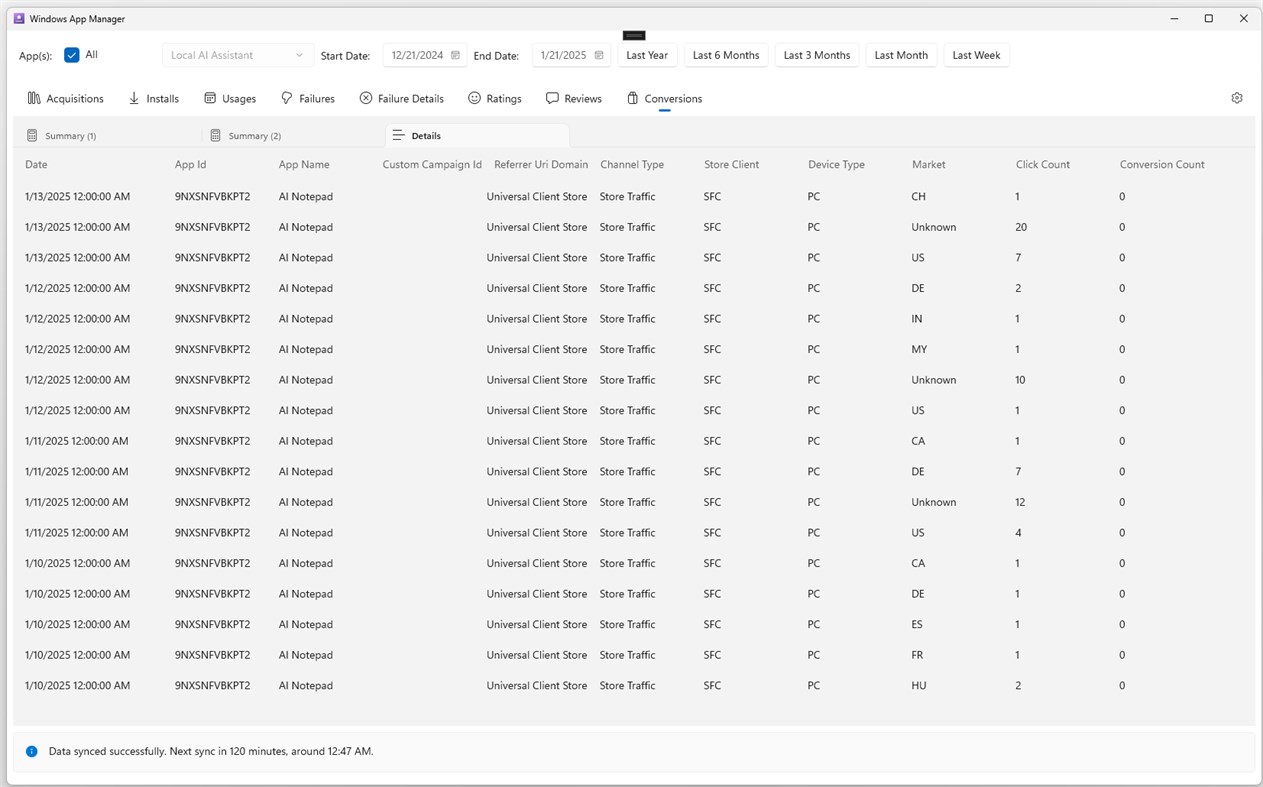Click the Custom Campaign Id column header

pyautogui.click(x=432, y=164)
